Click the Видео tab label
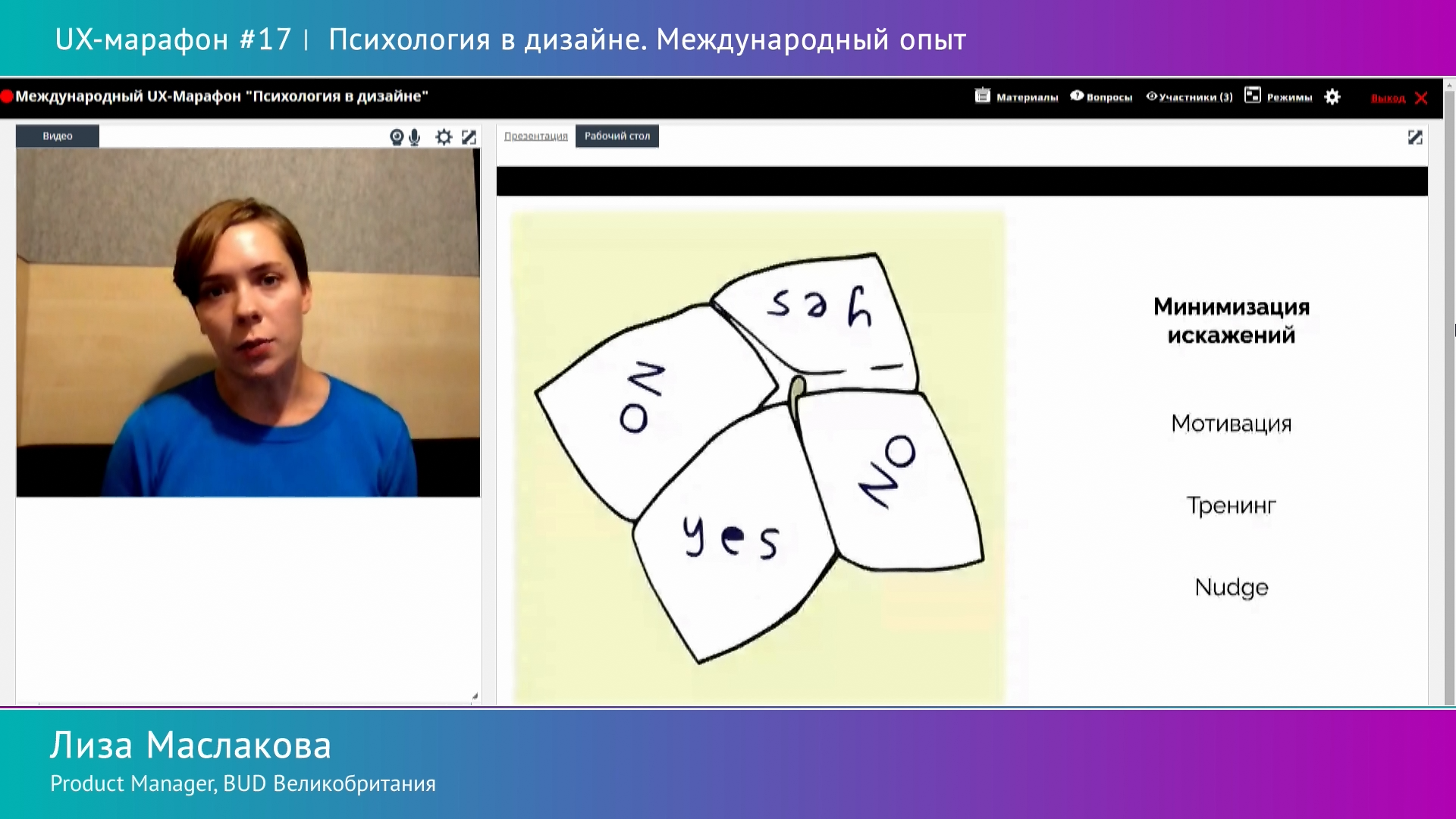 coord(58,136)
